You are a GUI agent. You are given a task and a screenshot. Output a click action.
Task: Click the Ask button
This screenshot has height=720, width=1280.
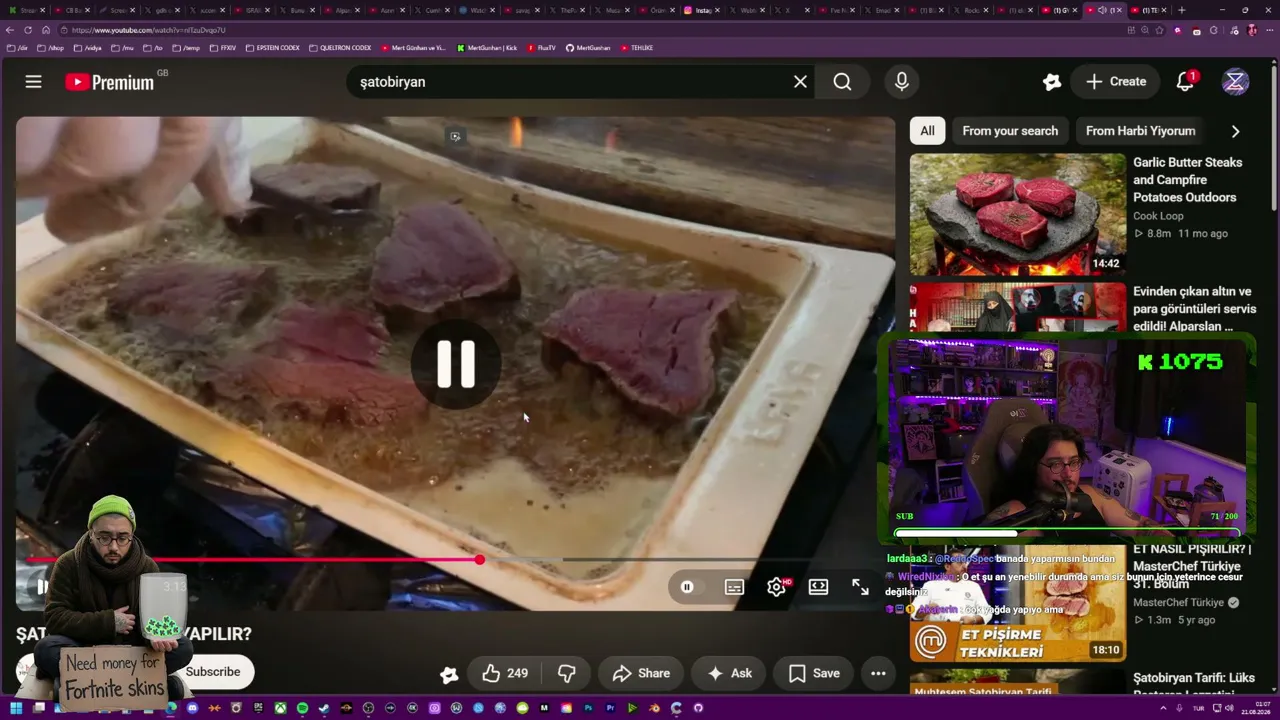click(x=729, y=674)
